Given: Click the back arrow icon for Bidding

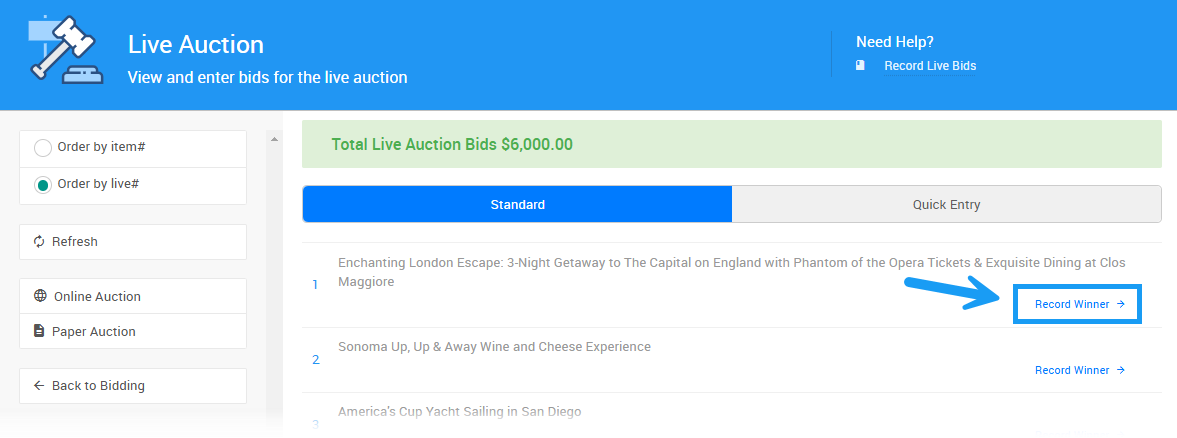Looking at the screenshot, I should coord(40,386).
